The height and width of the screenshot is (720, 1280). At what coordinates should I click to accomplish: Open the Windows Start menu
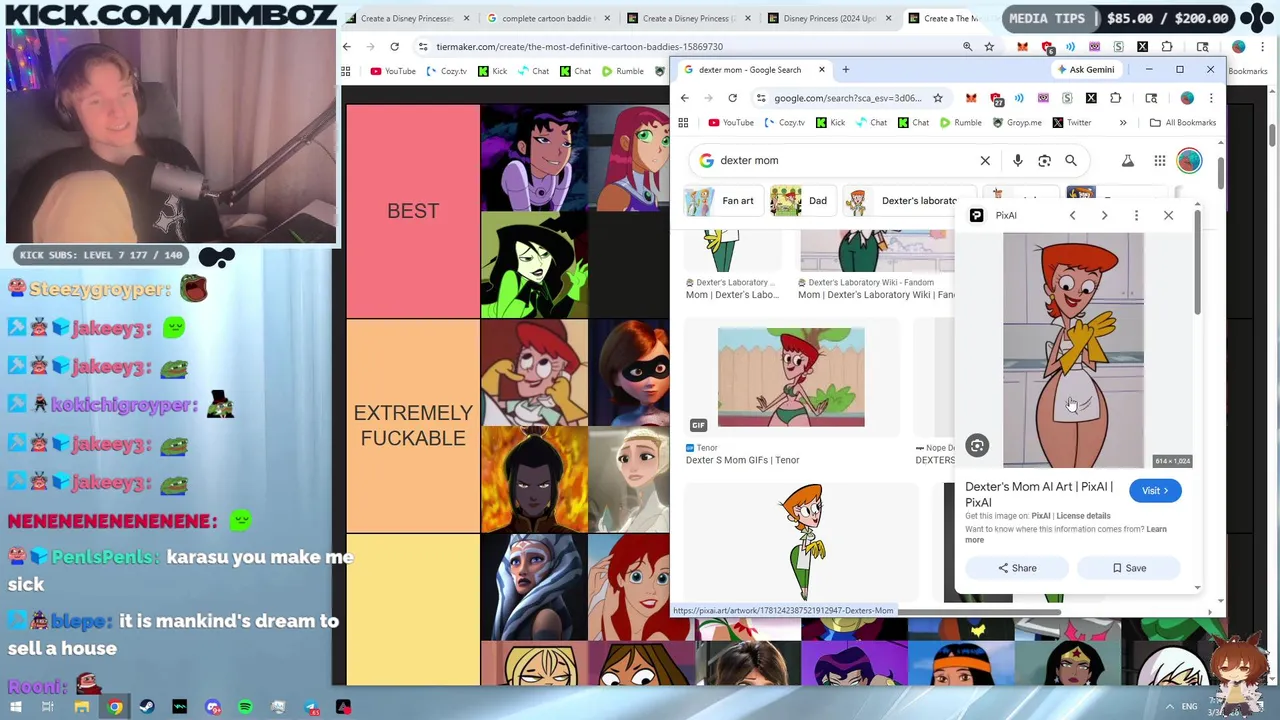16,707
